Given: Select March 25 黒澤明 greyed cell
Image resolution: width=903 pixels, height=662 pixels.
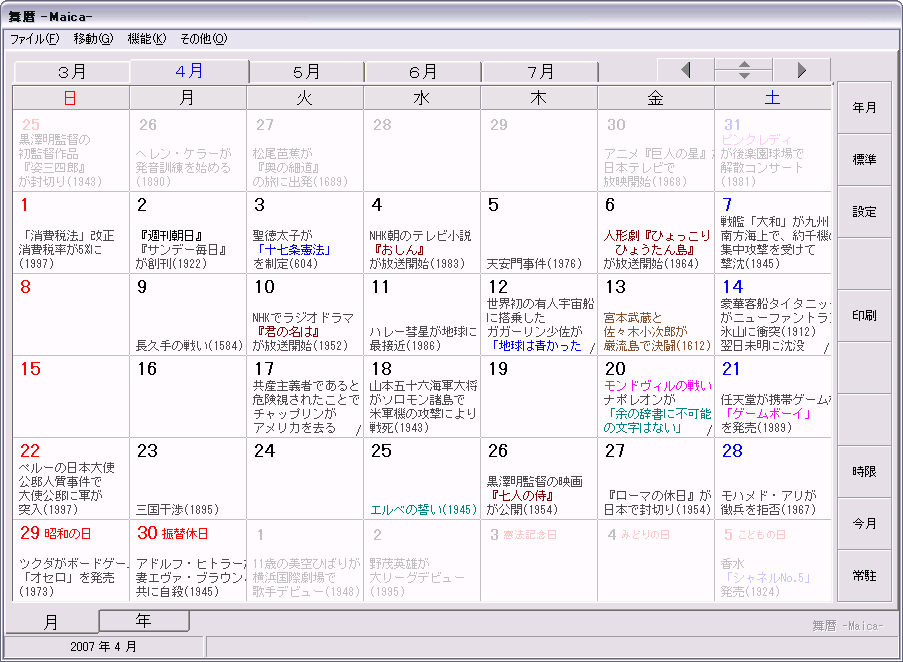Looking at the screenshot, I should coord(71,151).
